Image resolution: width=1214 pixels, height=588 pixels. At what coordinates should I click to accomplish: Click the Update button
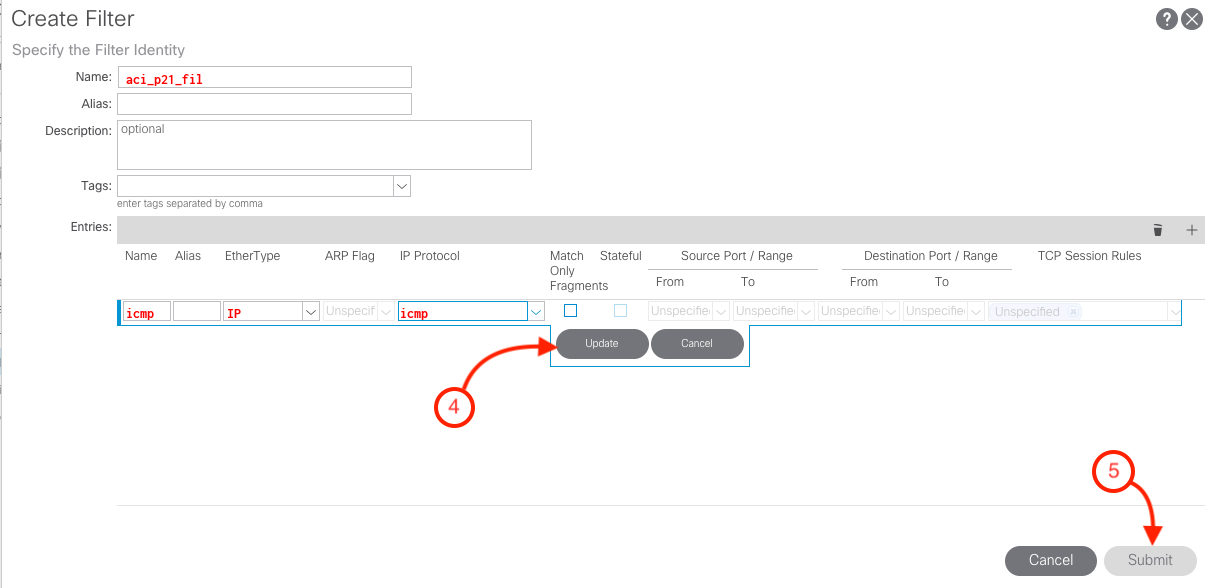tap(602, 344)
